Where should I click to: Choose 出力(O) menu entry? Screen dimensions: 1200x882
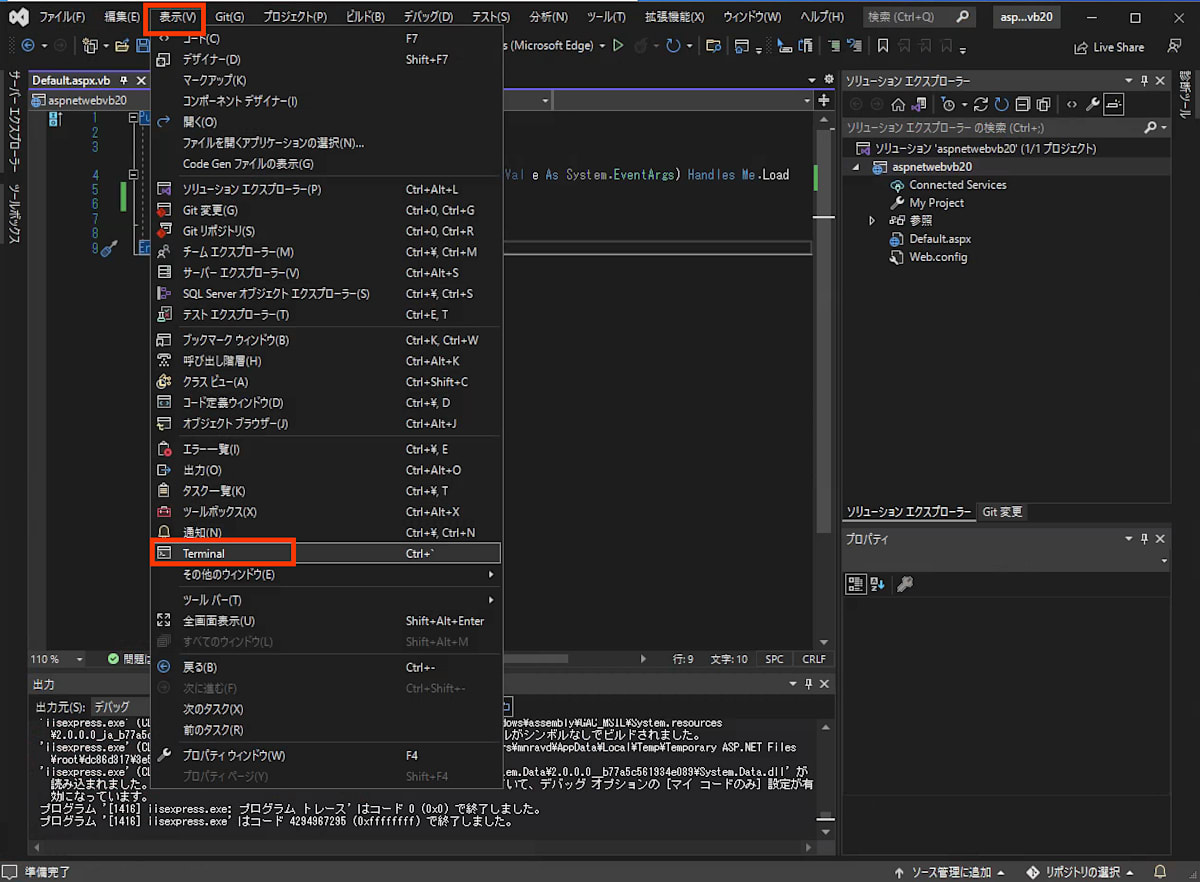pyautogui.click(x=326, y=470)
